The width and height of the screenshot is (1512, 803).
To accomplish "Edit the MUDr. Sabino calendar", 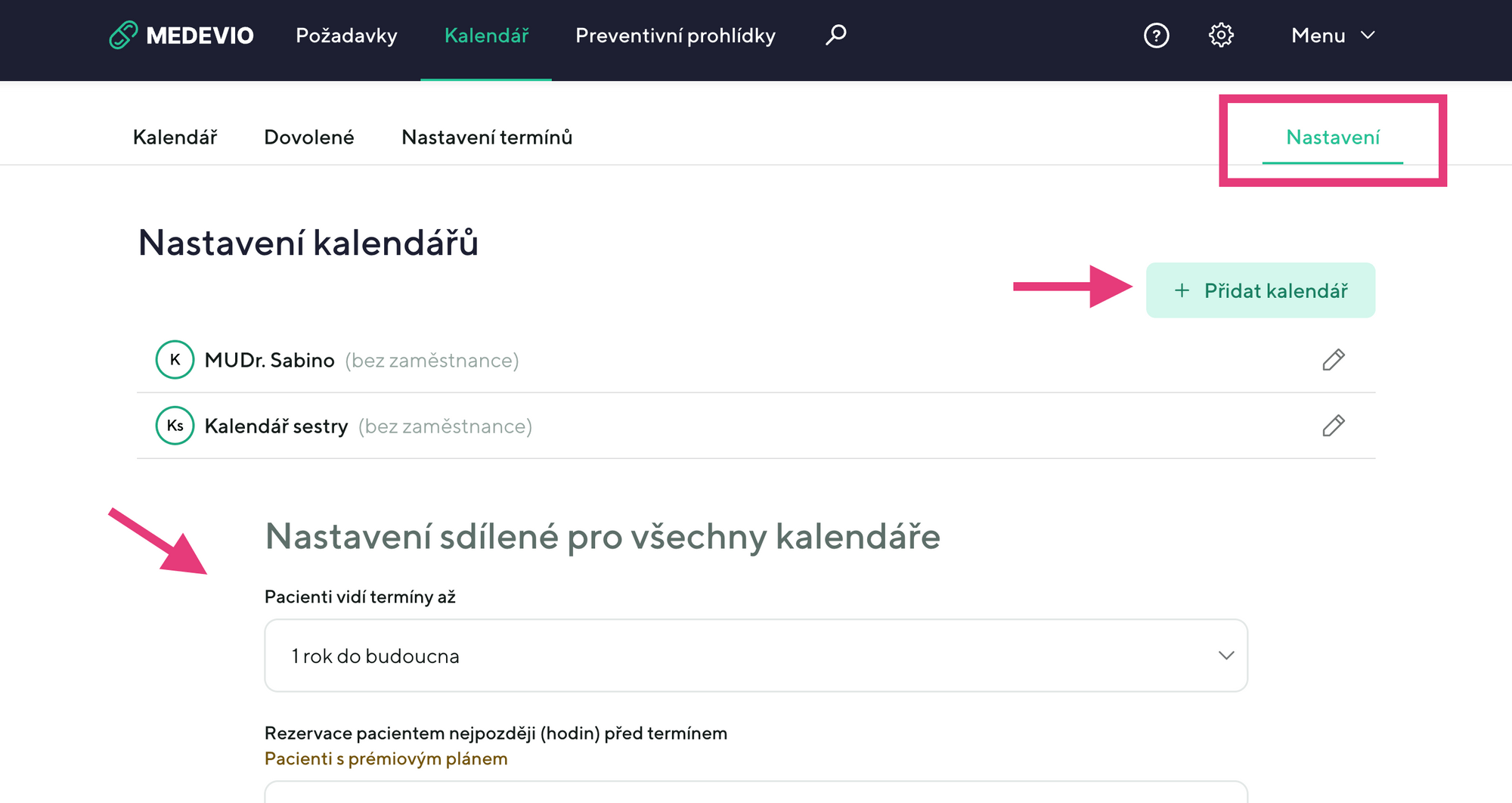I will 1333,360.
